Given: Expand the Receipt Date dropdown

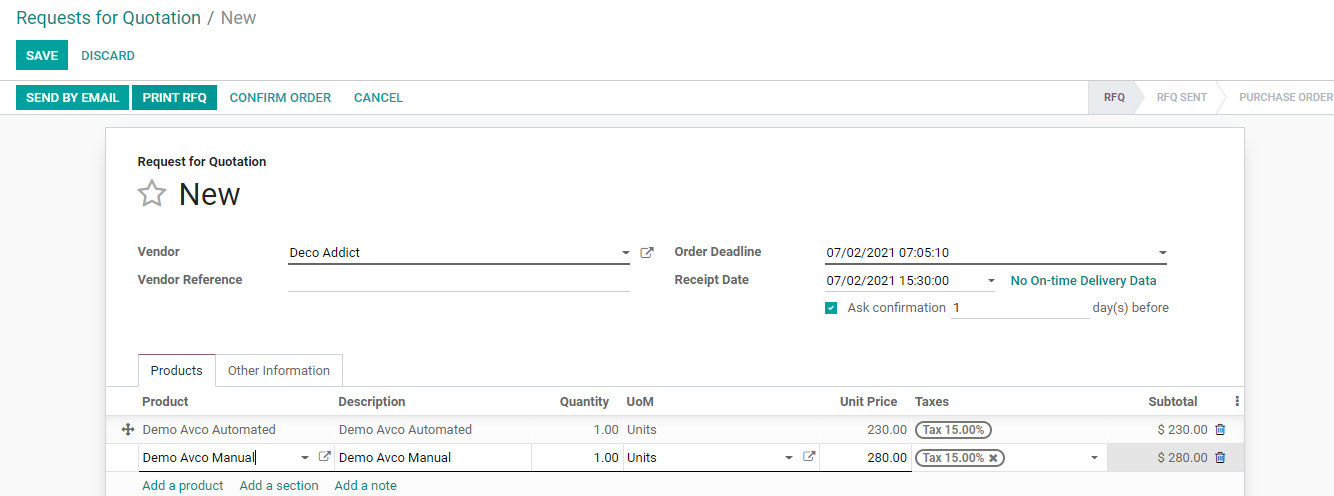Looking at the screenshot, I should [991, 281].
